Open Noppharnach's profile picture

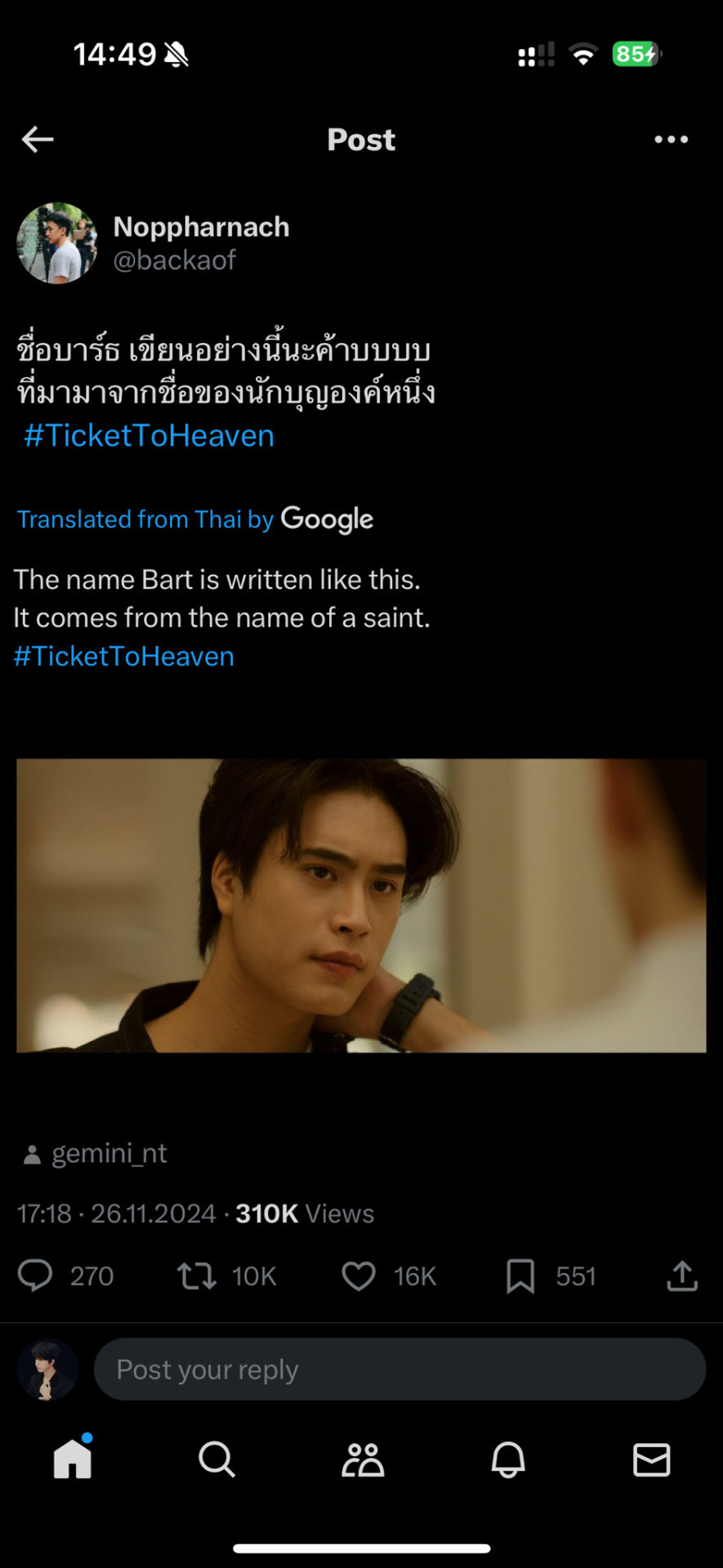tap(57, 243)
